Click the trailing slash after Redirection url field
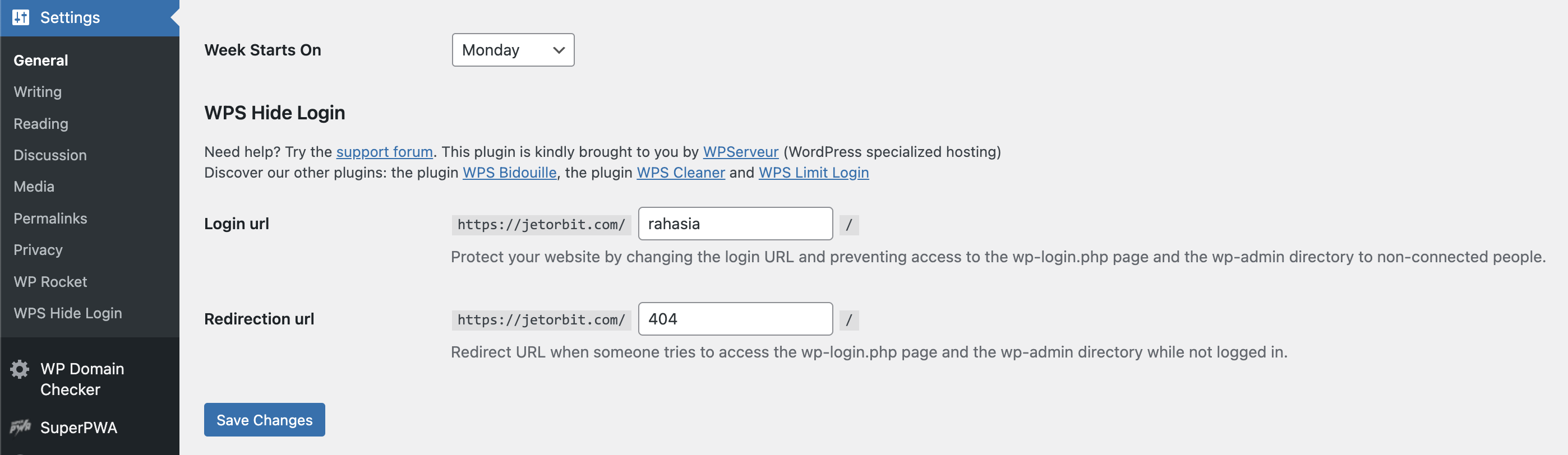Viewport: 1568px width, 455px height. click(849, 320)
